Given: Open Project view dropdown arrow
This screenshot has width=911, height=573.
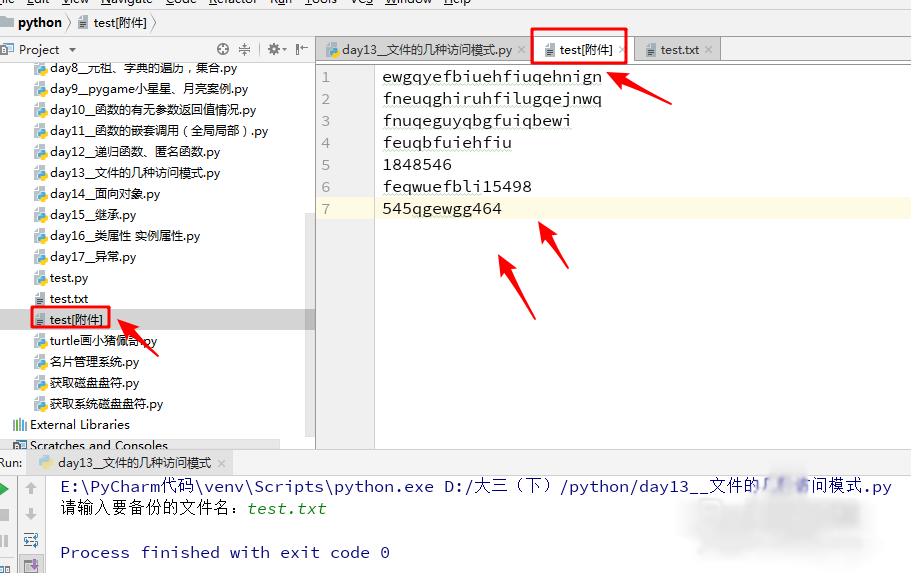Looking at the screenshot, I should (72, 50).
